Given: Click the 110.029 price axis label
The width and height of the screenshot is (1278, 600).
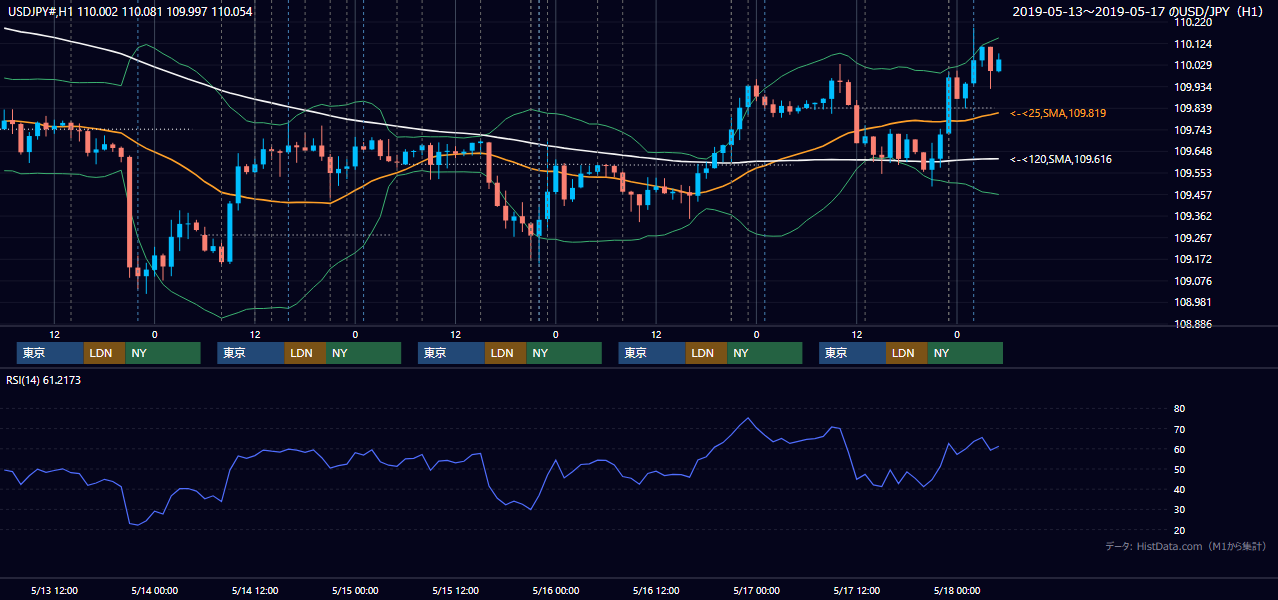Looking at the screenshot, I should tap(1192, 65).
